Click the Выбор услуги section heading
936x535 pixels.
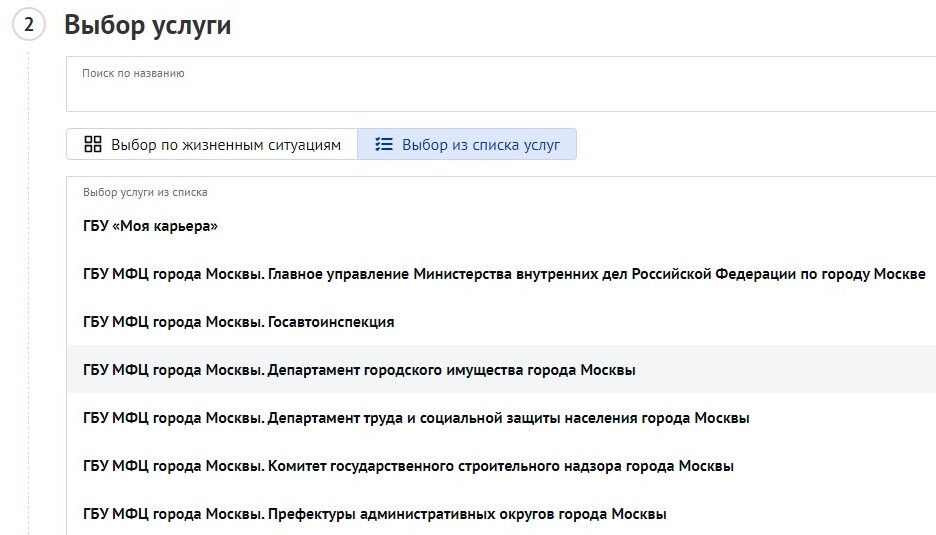click(147, 25)
